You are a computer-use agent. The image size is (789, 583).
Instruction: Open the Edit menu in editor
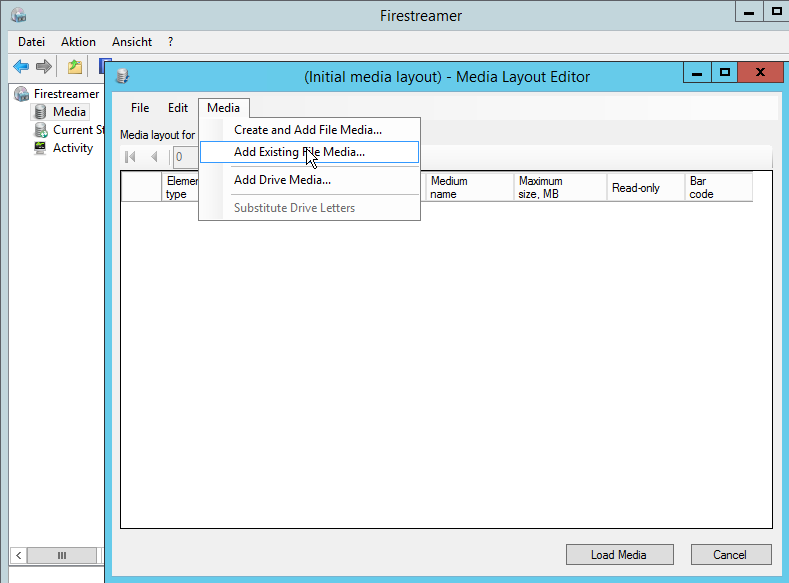tap(178, 108)
